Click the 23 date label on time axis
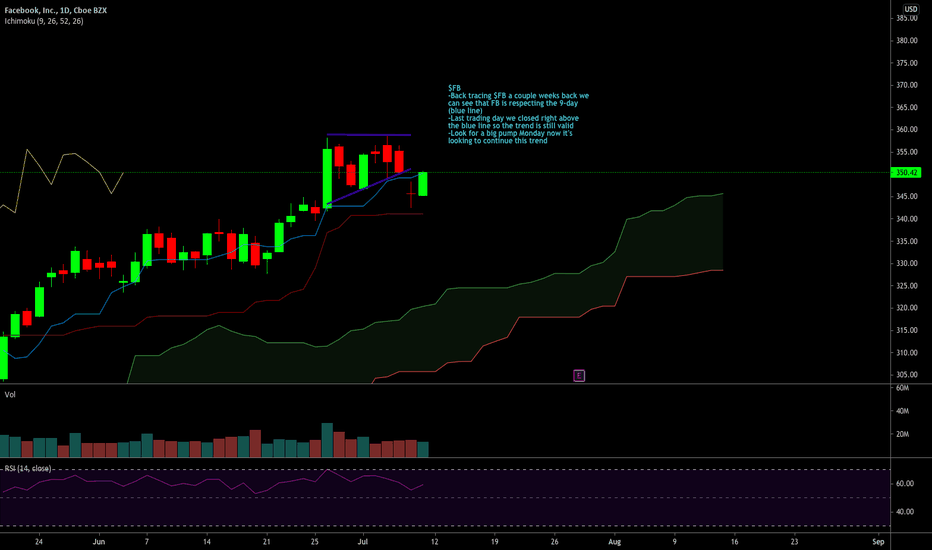Screen dimensions: 932x550 pyautogui.click(x=795, y=542)
